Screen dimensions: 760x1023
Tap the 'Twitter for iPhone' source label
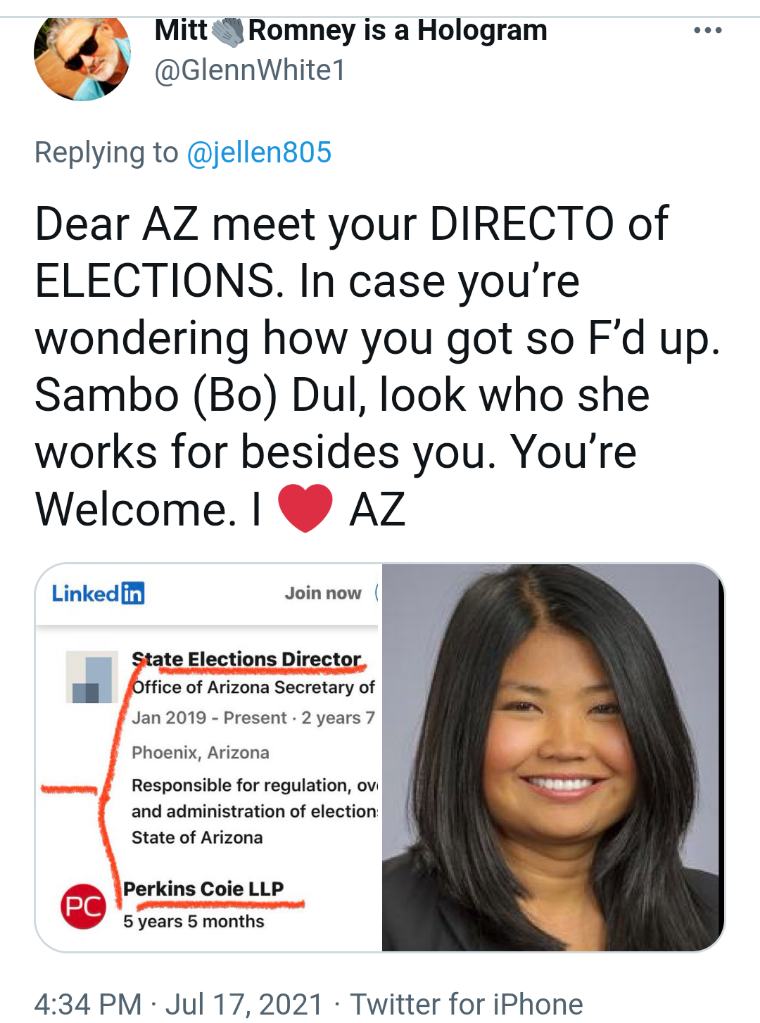tap(466, 1004)
